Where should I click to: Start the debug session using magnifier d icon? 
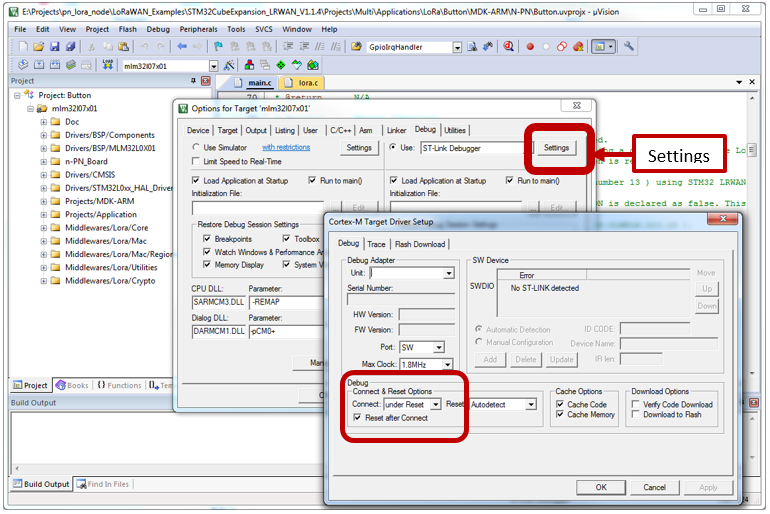pos(509,47)
